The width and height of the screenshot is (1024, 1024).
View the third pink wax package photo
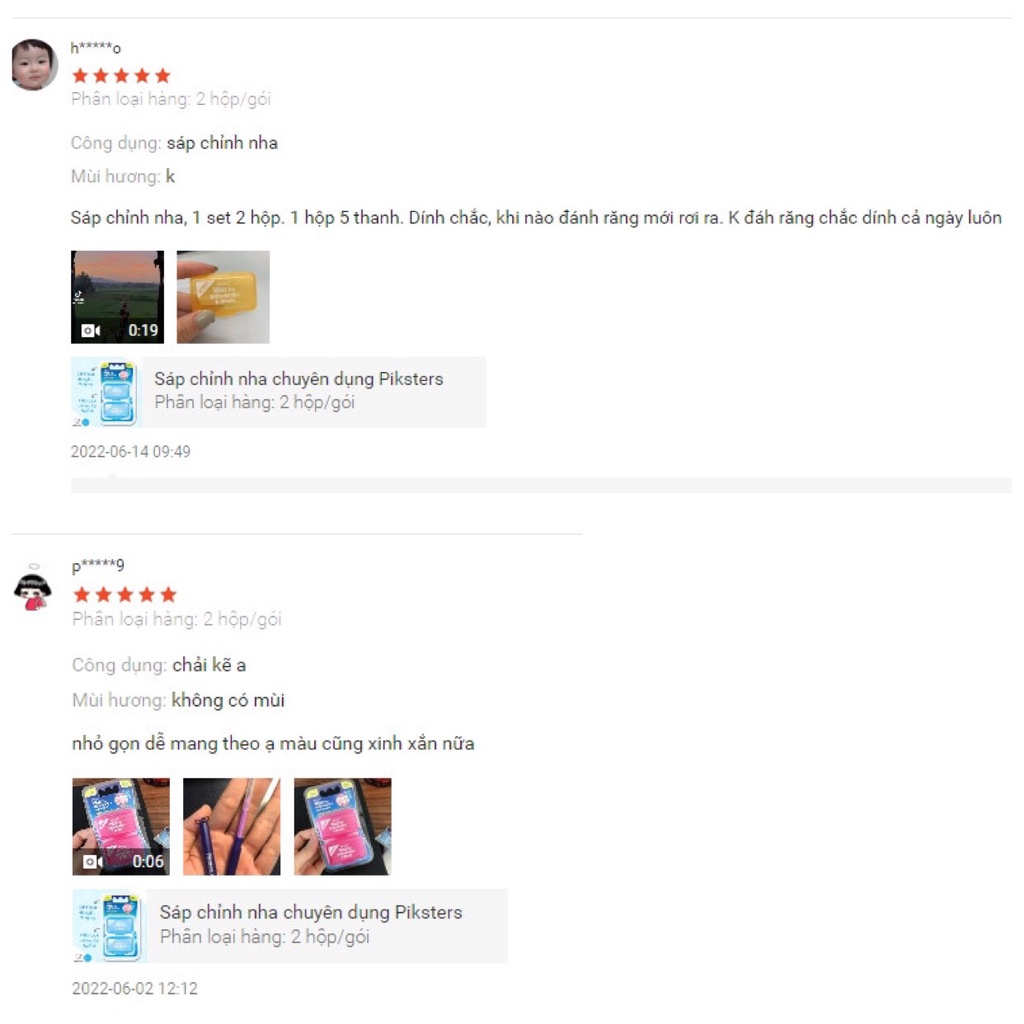pyautogui.click(x=342, y=826)
